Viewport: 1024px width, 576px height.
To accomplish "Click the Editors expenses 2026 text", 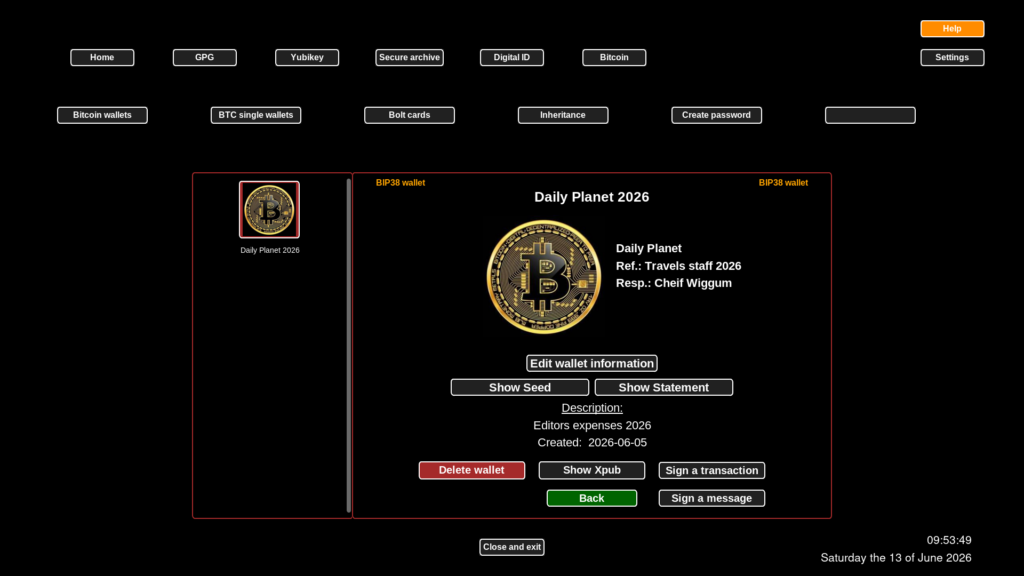I will tap(592, 425).
